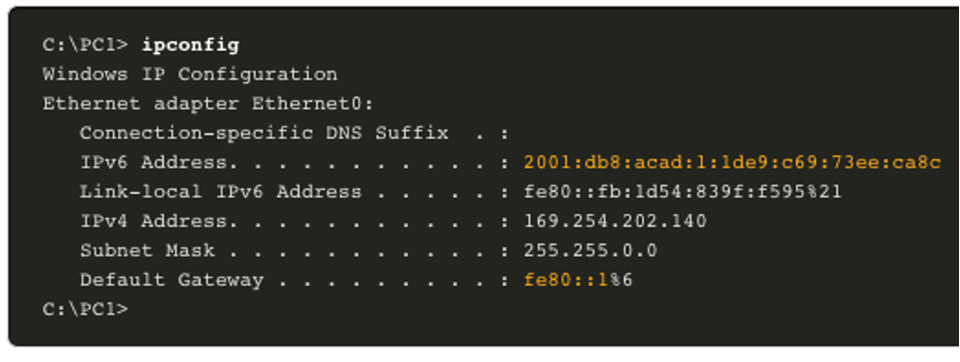Viewport: 960px width, 362px height.
Task: Click the %6 zone index after gateway
Action: [x=621, y=281]
